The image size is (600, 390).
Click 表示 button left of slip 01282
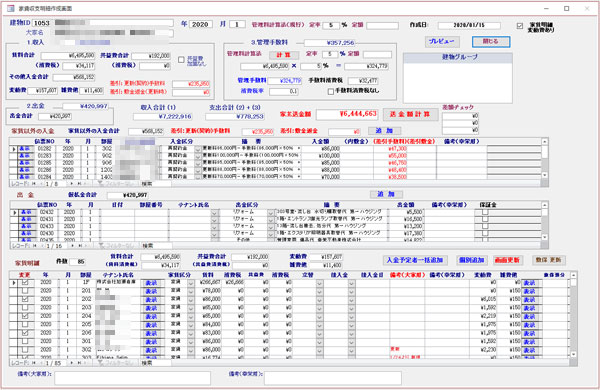pyautogui.click(x=25, y=148)
